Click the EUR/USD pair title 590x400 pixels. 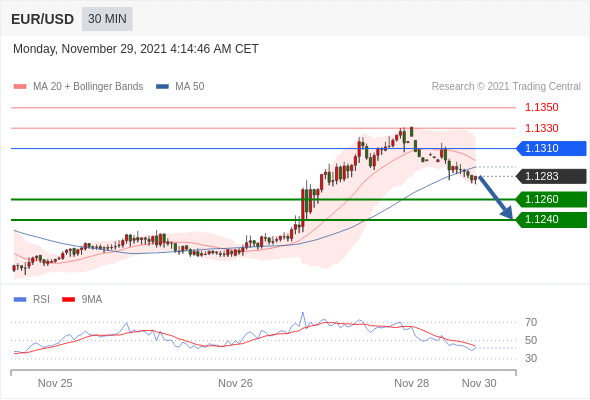43,19
